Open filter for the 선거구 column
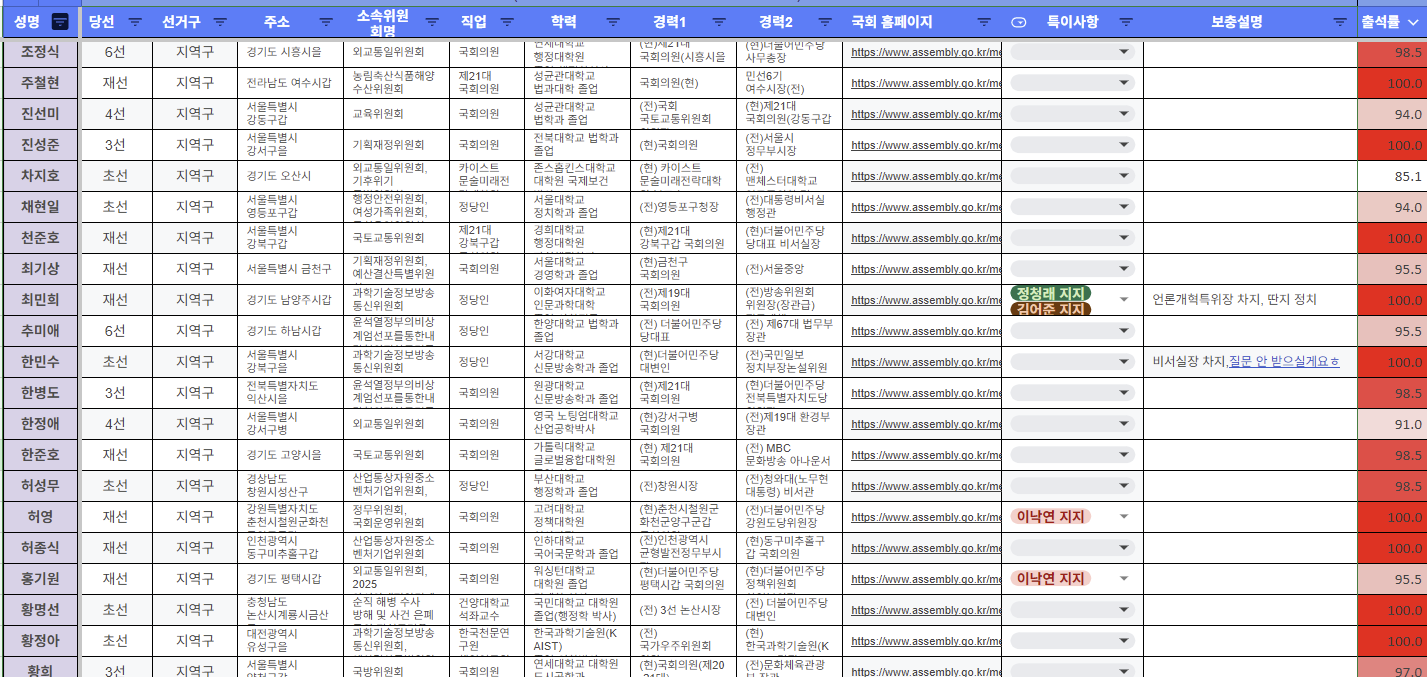1427x677 pixels. click(x=220, y=22)
